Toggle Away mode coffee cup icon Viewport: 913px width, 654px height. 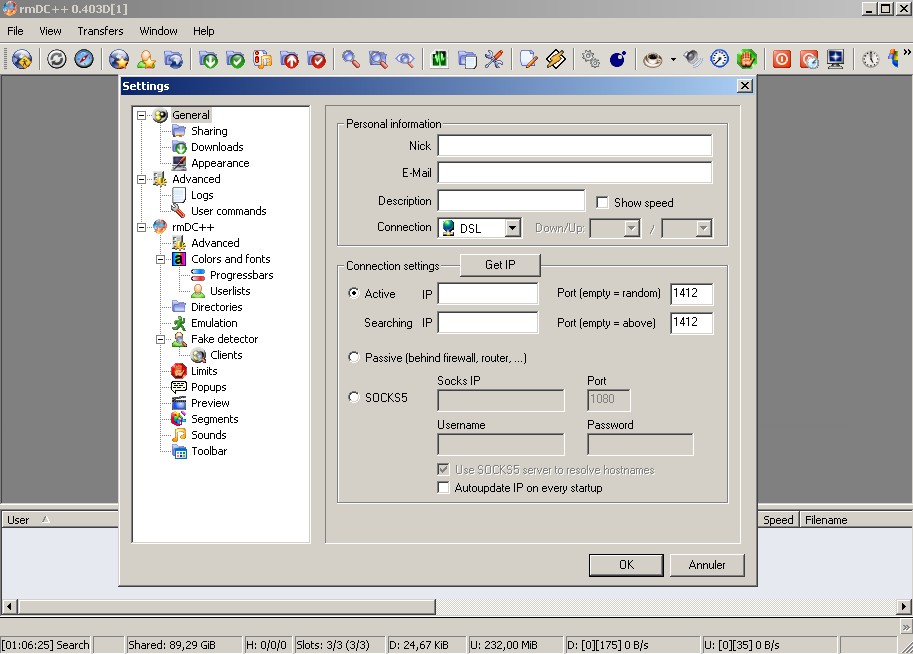(x=652, y=59)
